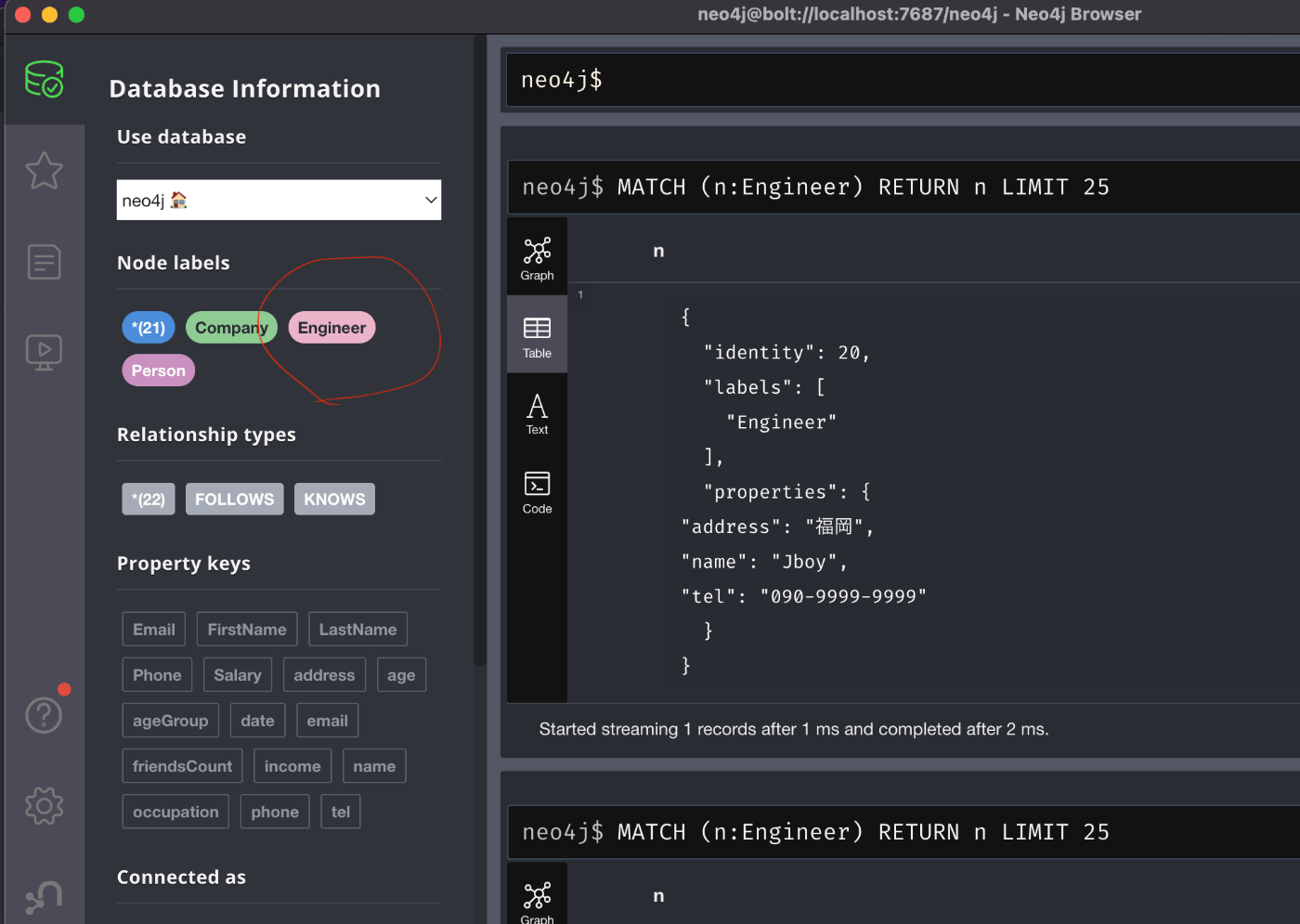Click the Engineer node label
1300x924 pixels.
coord(331,327)
